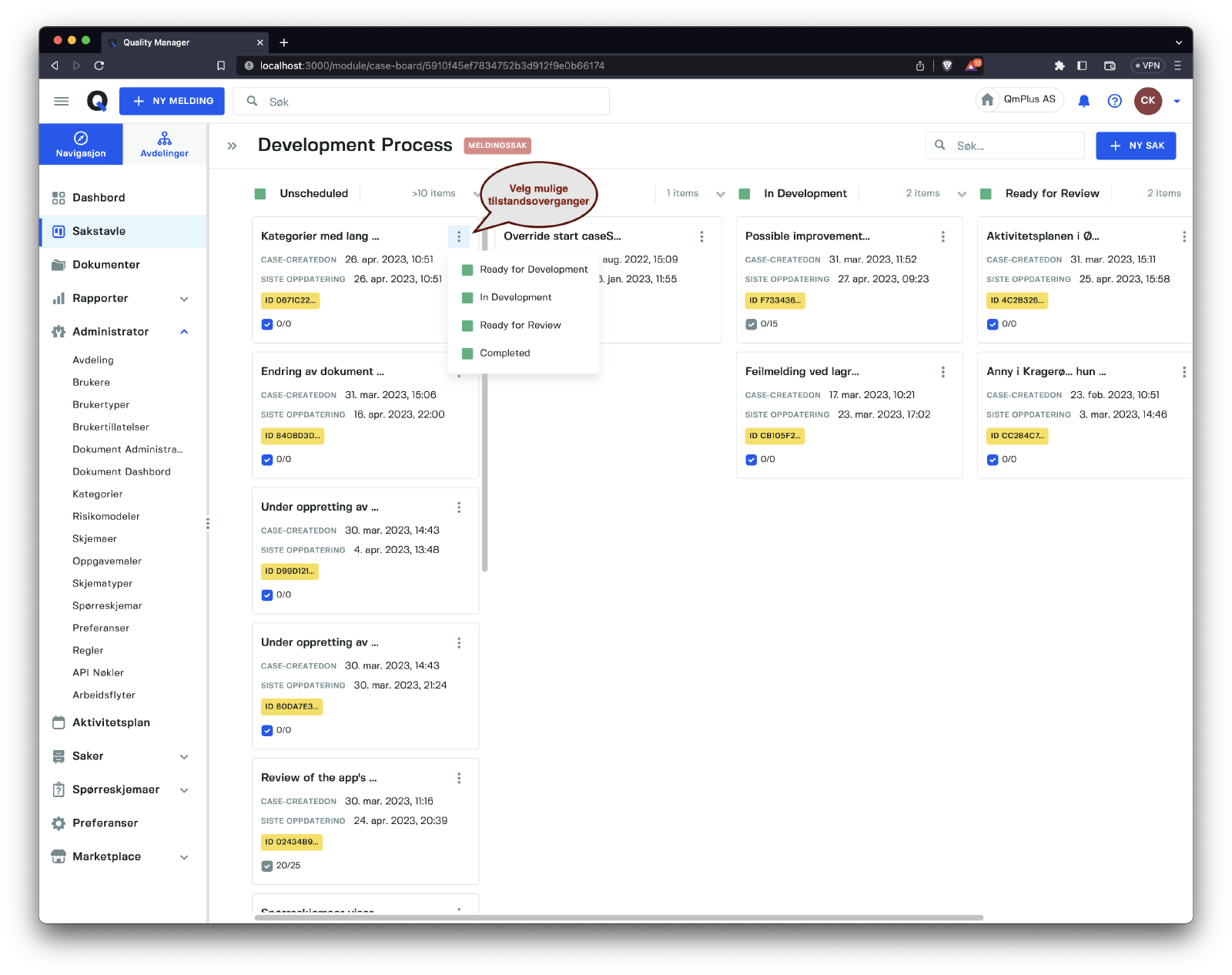Open three-dot menu on Possible improvement card
The image size is (1232, 975).
click(x=942, y=236)
